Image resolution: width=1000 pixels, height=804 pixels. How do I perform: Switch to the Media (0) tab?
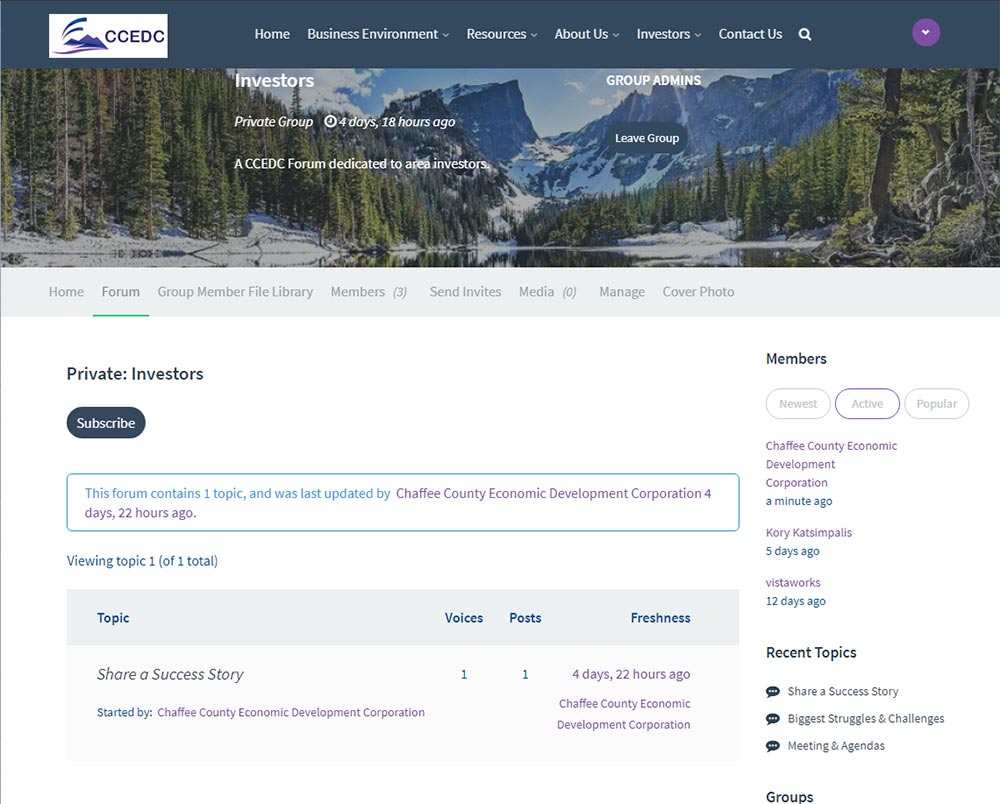[548, 292]
